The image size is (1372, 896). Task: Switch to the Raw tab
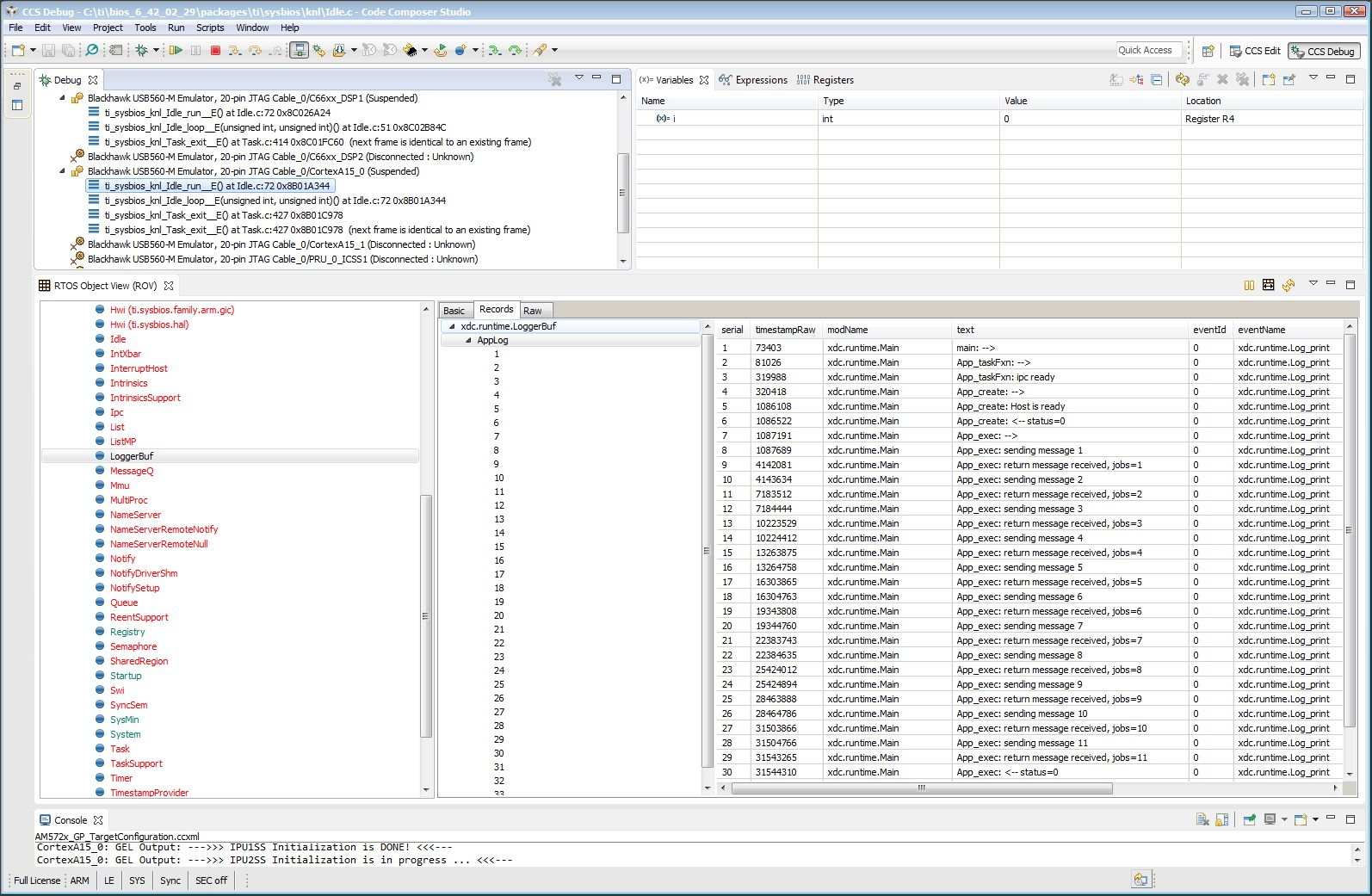click(x=533, y=311)
